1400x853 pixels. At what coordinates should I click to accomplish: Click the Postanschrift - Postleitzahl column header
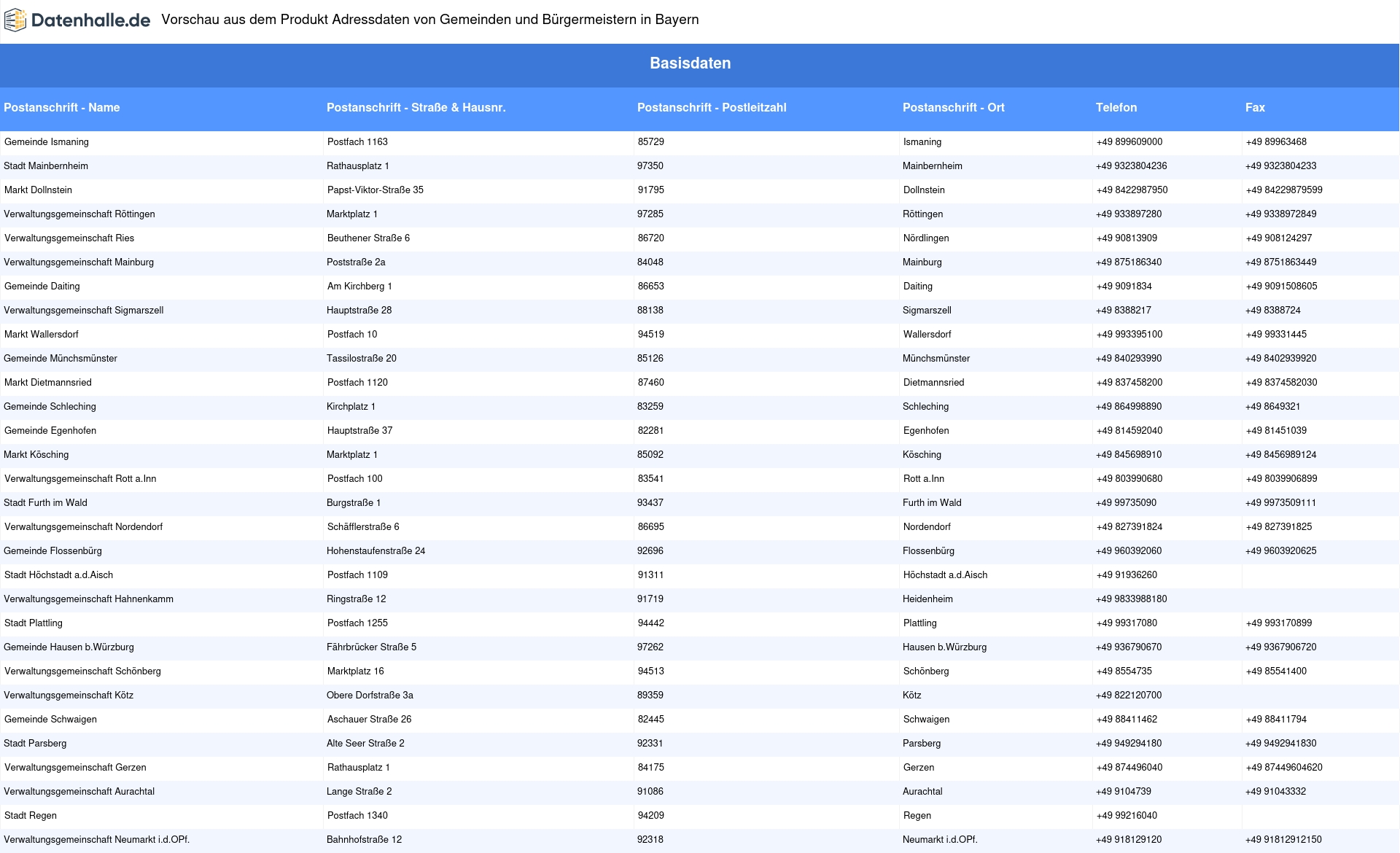pos(712,107)
